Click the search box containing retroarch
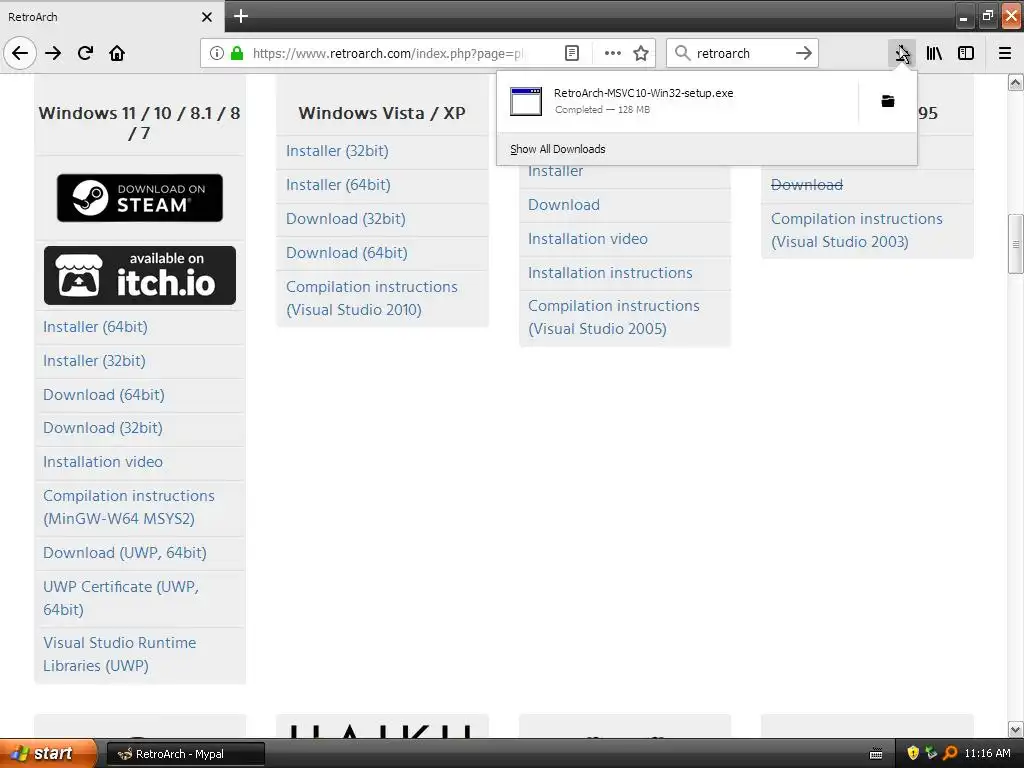 pos(741,53)
